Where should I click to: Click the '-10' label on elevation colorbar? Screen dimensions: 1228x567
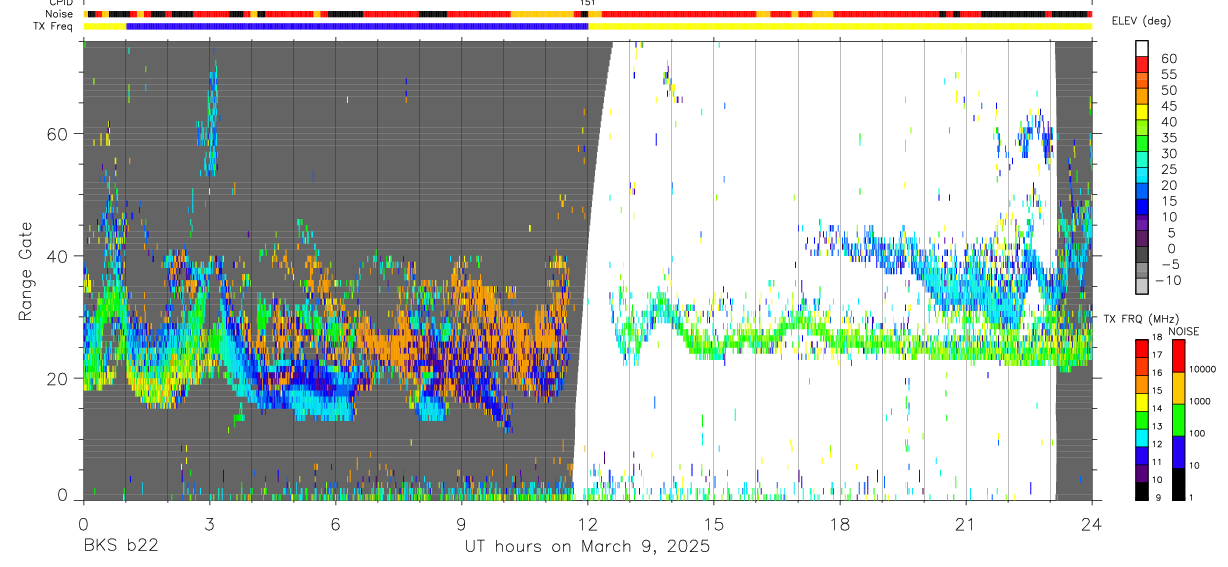(1168, 281)
